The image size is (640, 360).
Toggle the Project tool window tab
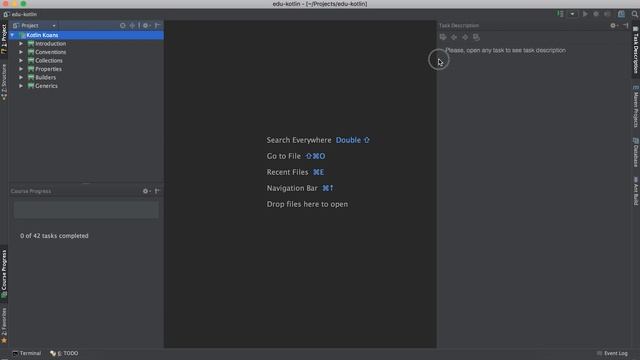click(4, 39)
